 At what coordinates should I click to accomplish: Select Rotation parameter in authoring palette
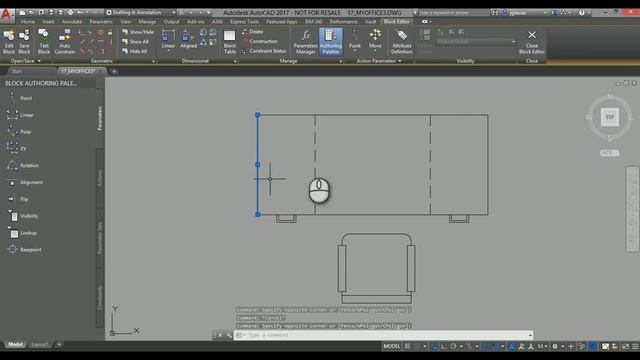22,165
